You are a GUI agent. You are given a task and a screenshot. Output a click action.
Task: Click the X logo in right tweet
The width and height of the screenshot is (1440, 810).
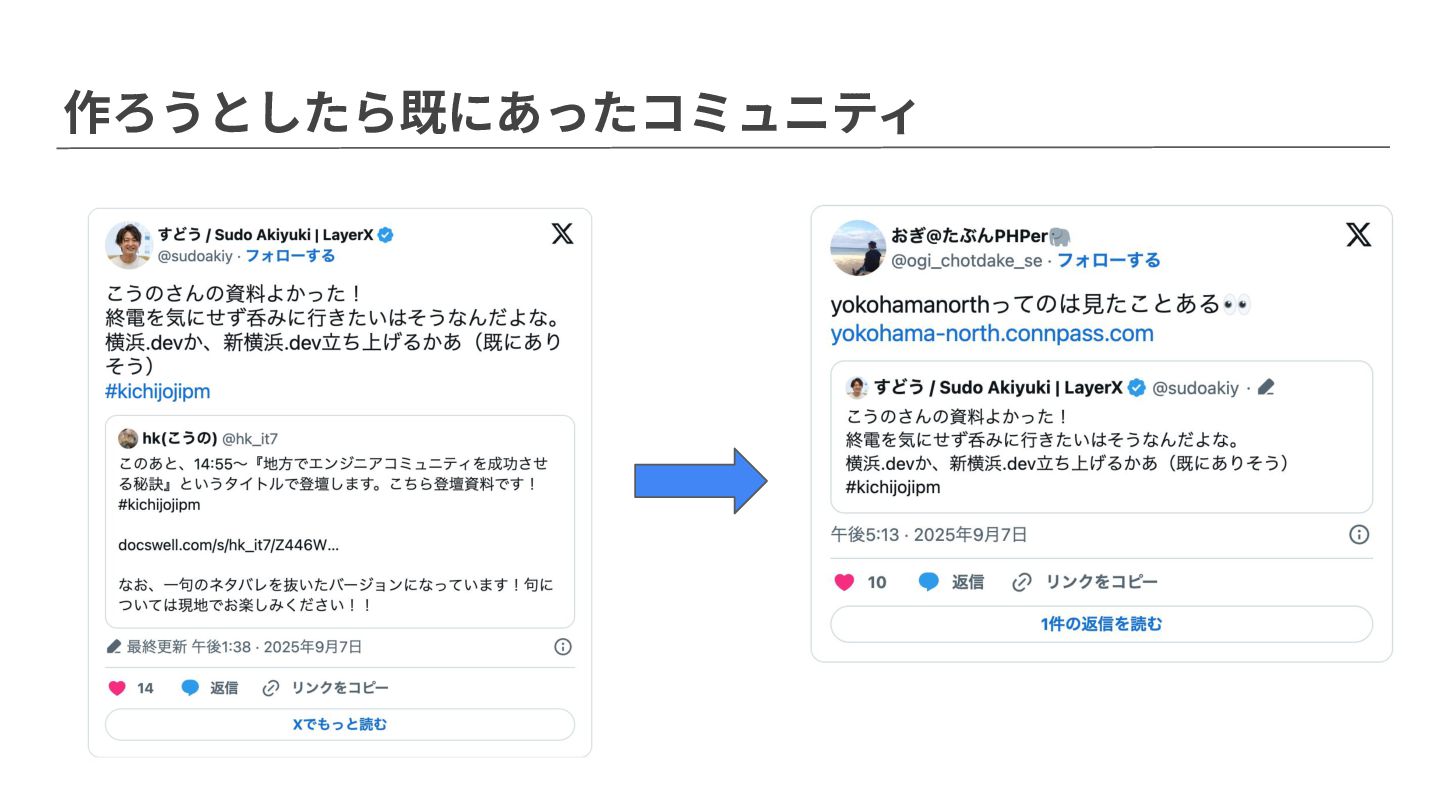click(x=1358, y=235)
